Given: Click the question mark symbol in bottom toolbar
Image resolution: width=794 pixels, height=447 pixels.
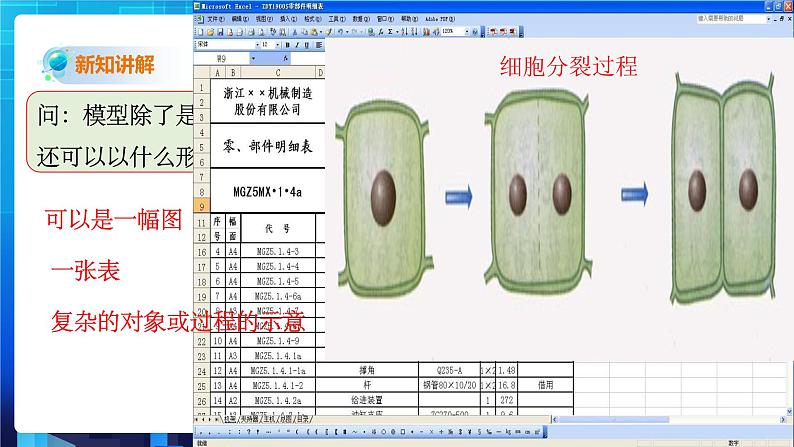Looking at the screenshot, I should point(249,432).
